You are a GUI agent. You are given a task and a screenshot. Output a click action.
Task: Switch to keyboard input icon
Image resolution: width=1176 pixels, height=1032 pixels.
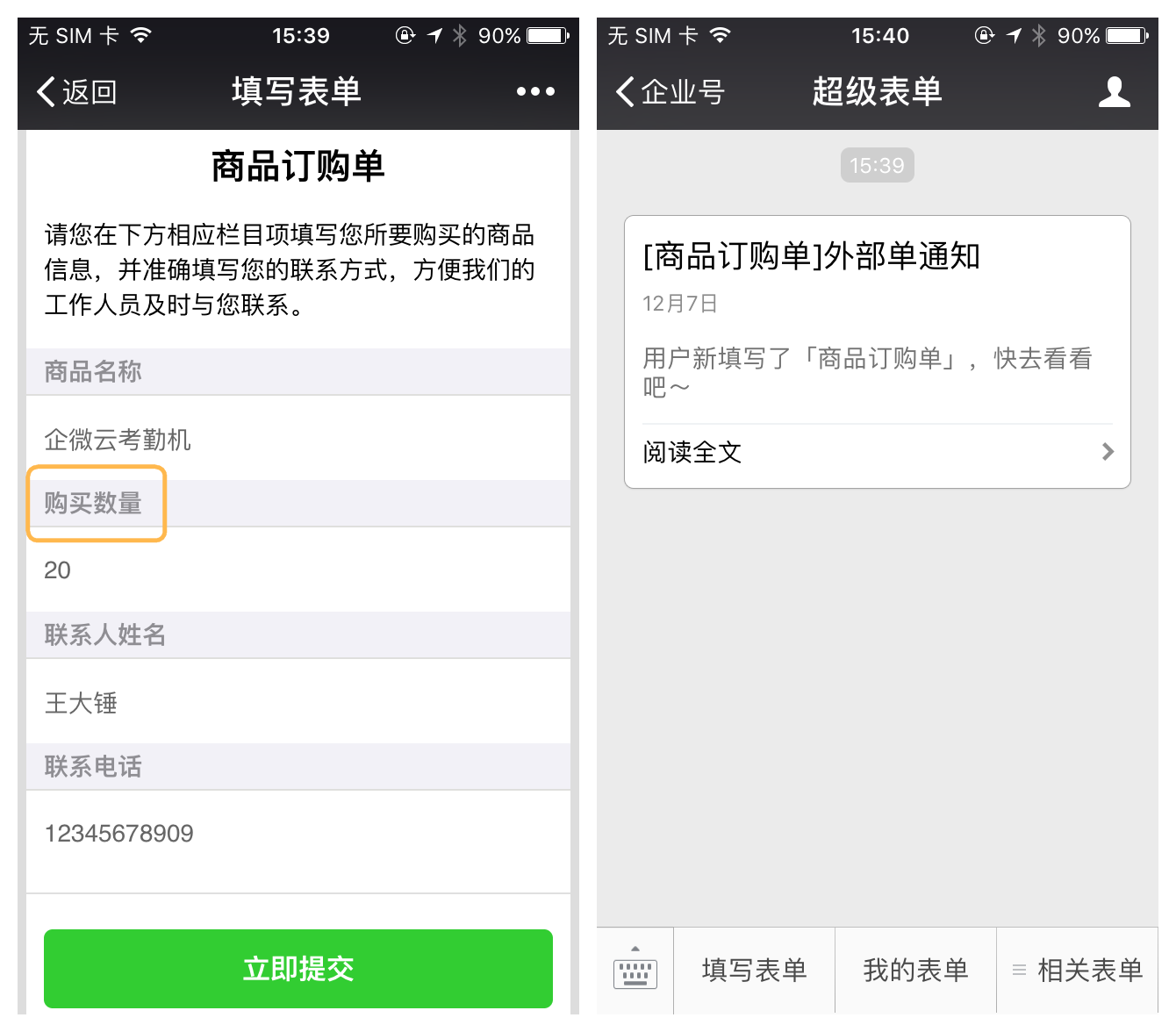[x=635, y=970]
